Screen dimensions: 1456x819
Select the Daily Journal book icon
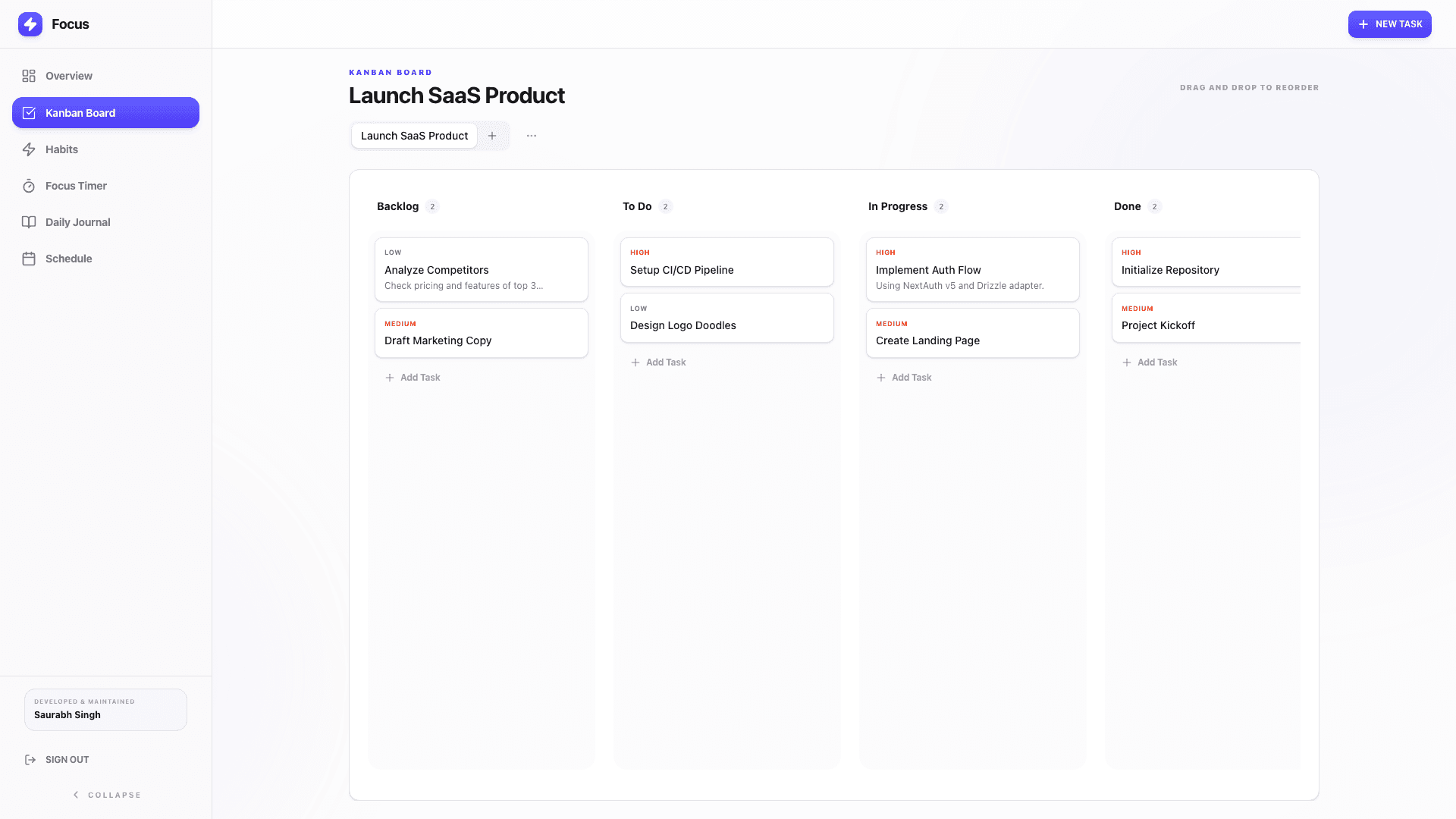(29, 221)
